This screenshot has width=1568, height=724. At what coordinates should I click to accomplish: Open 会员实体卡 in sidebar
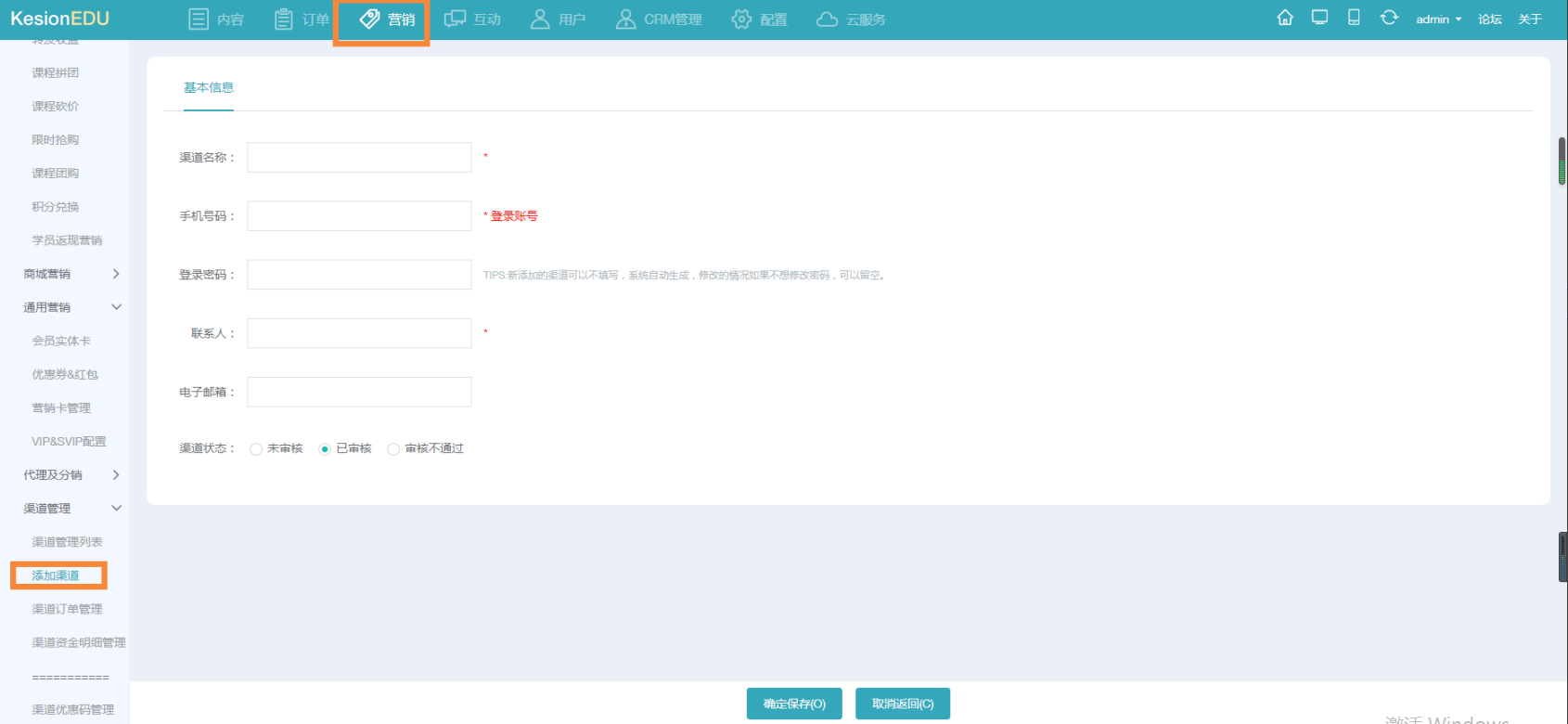(61, 341)
